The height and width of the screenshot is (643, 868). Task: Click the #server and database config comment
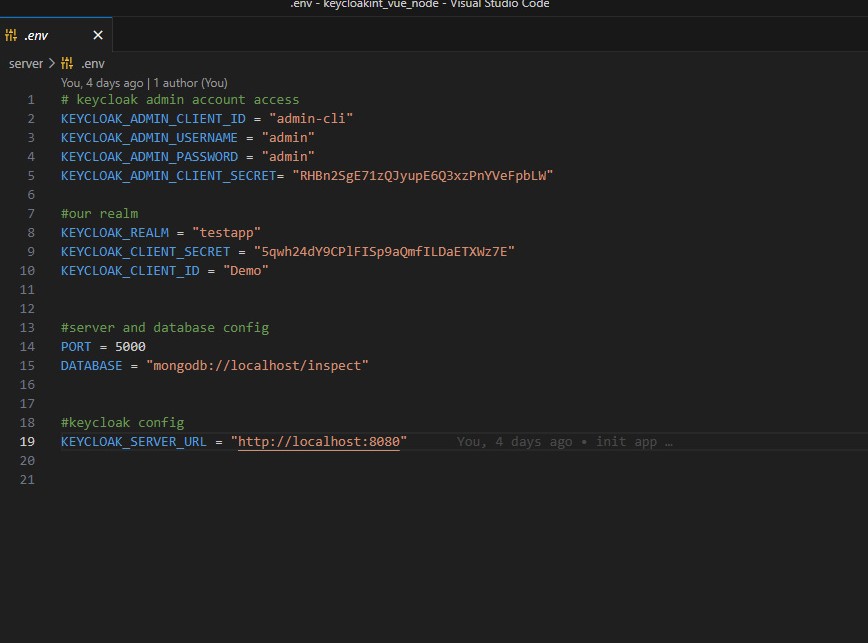coord(165,328)
